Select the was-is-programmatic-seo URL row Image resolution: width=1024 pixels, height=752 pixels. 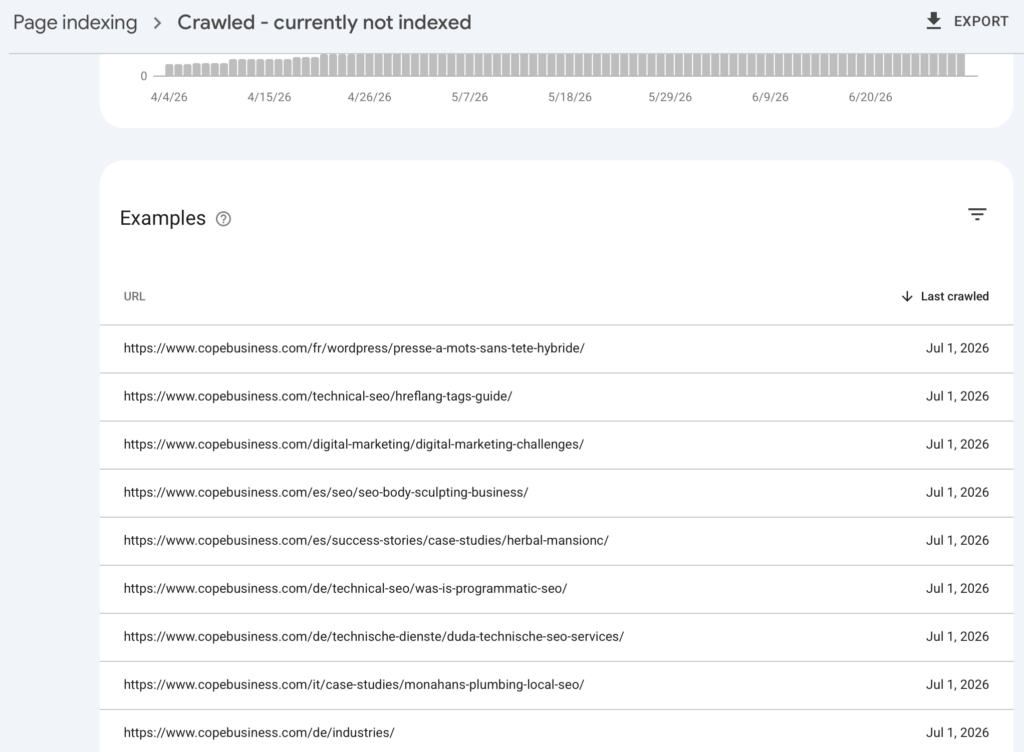pos(556,589)
